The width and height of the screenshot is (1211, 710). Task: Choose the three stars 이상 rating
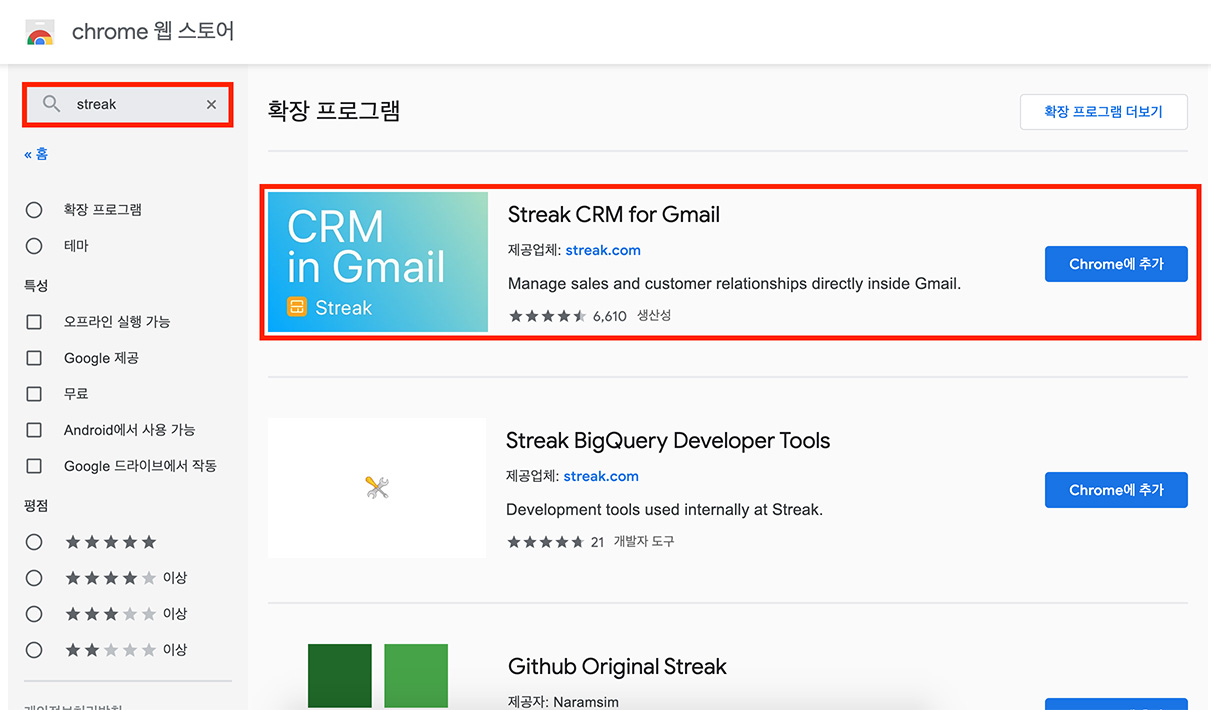pos(34,614)
